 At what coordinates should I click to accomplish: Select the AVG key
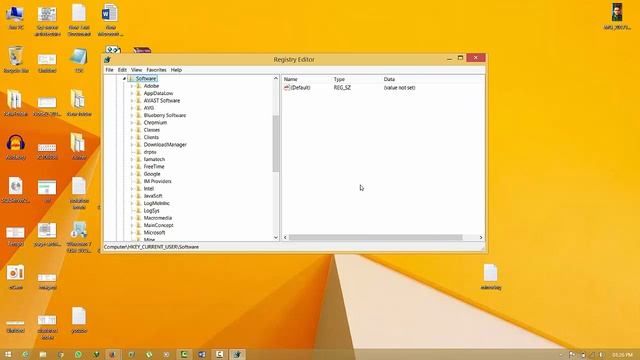(x=149, y=108)
